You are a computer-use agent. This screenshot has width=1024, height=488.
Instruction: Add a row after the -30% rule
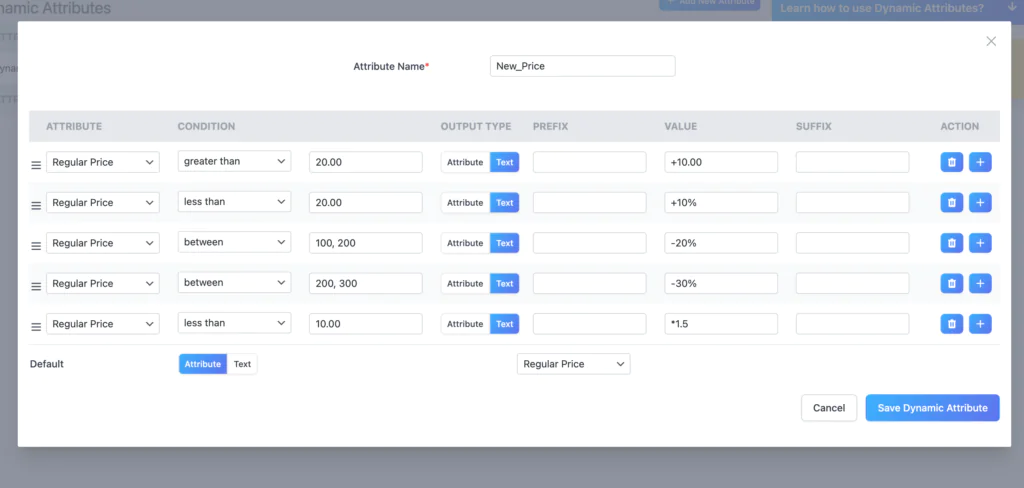(980, 284)
